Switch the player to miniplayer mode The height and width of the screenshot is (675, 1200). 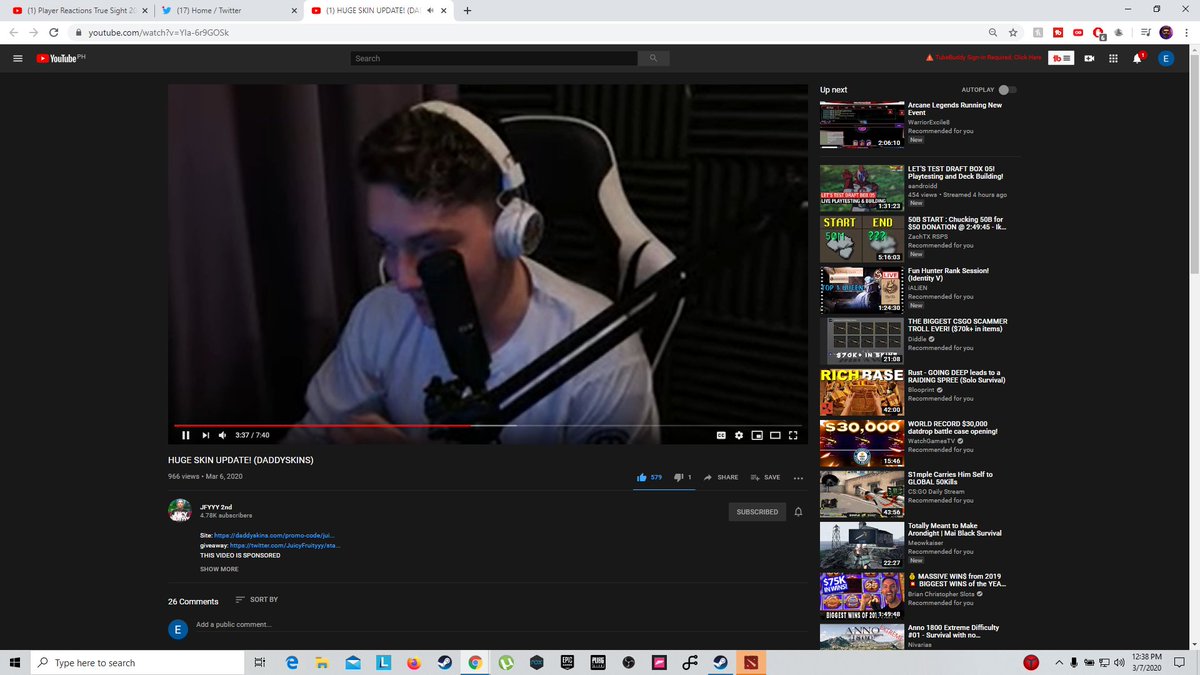(x=757, y=435)
